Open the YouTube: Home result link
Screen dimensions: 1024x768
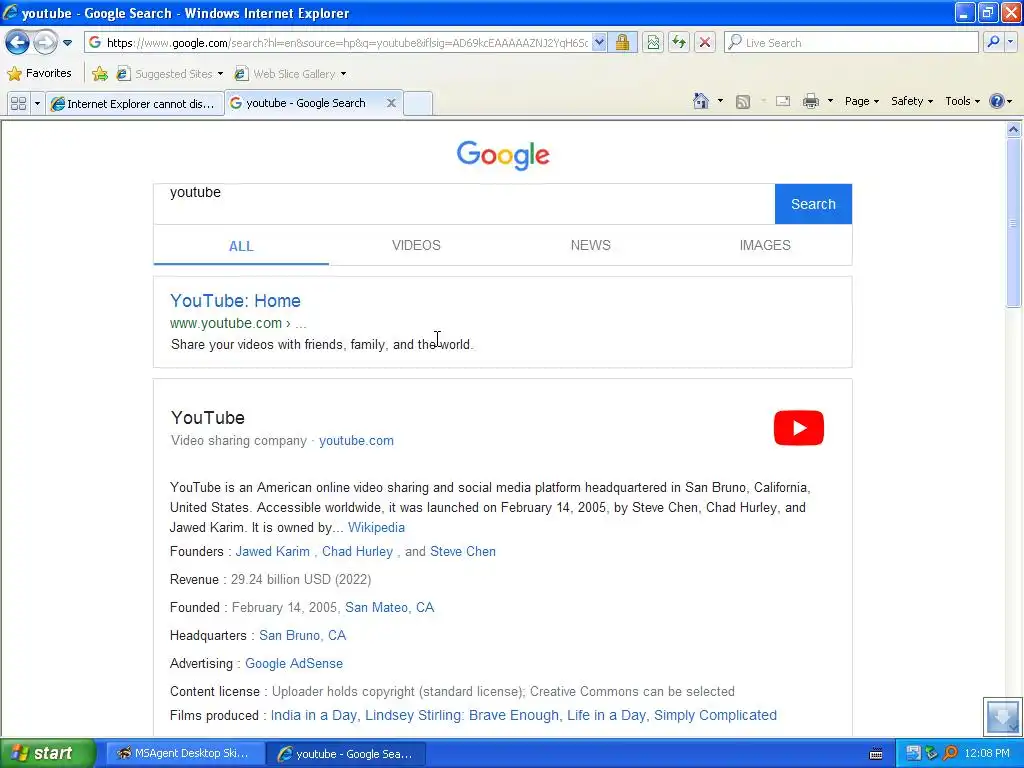[x=235, y=301]
